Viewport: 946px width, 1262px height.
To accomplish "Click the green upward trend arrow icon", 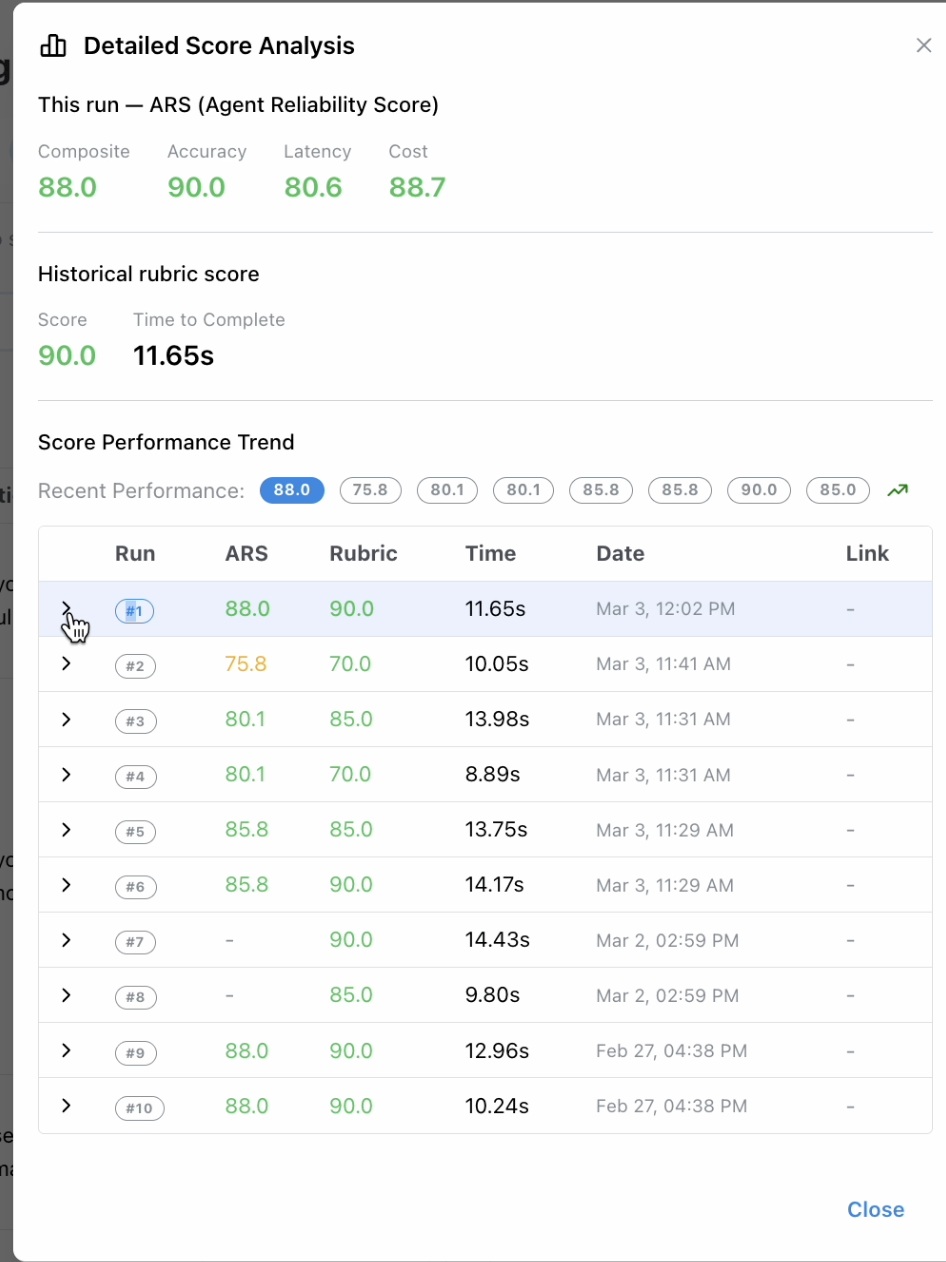I will tap(897, 490).
